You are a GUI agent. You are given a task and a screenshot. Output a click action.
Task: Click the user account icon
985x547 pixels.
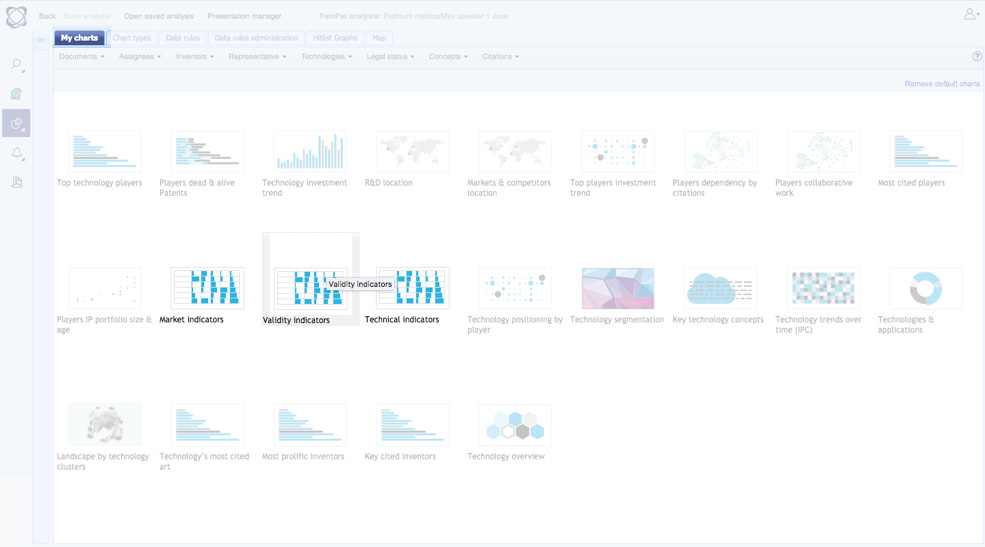970,14
